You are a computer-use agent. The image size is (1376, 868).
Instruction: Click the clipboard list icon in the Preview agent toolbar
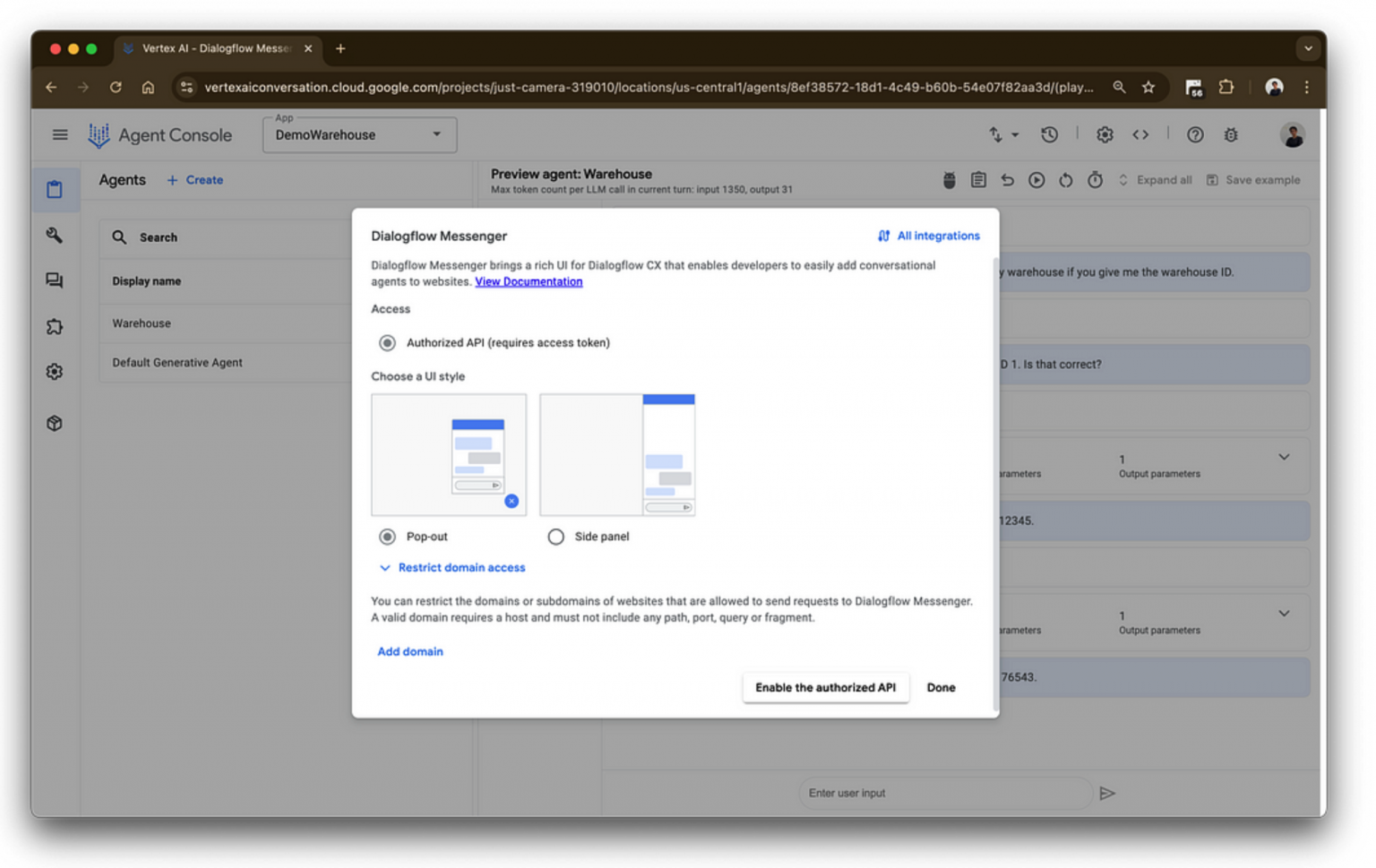click(x=978, y=180)
